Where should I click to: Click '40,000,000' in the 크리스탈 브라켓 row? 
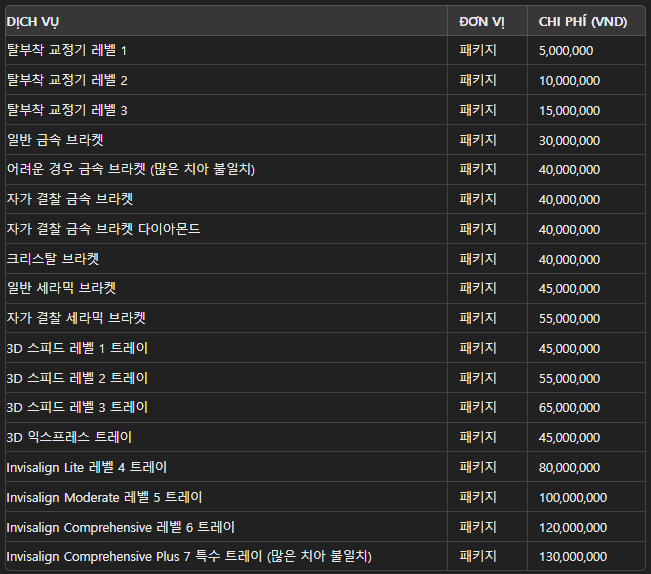tap(569, 259)
